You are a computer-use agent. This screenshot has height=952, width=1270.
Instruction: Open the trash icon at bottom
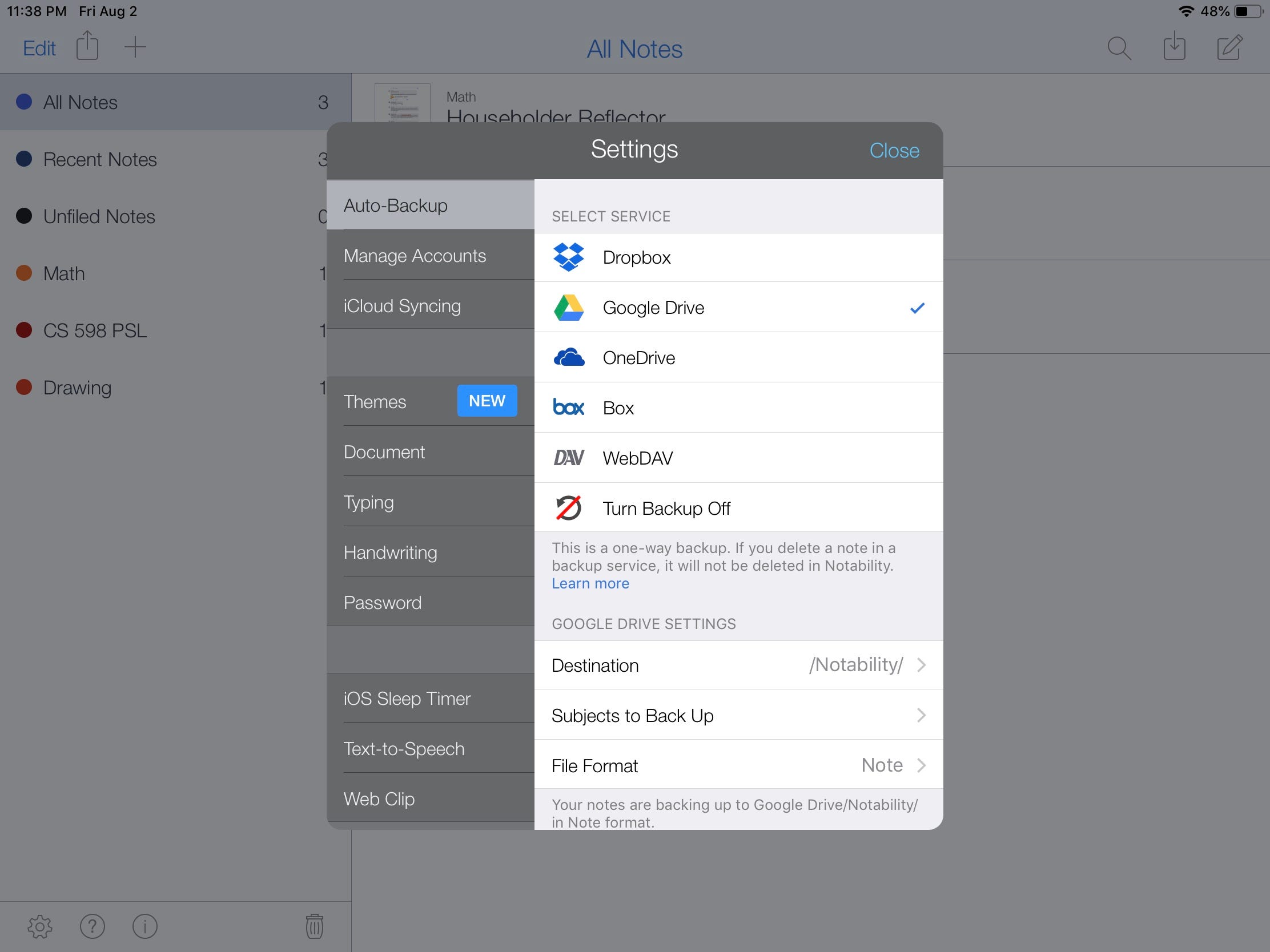[x=314, y=926]
